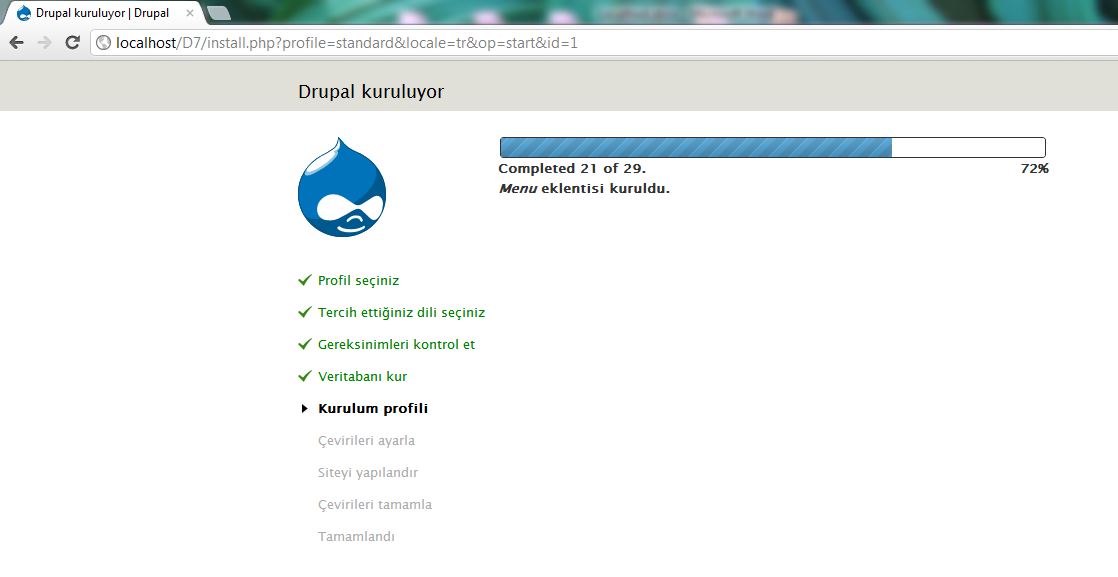Click the 'Çevirileri ayarla' step

pos(366,441)
